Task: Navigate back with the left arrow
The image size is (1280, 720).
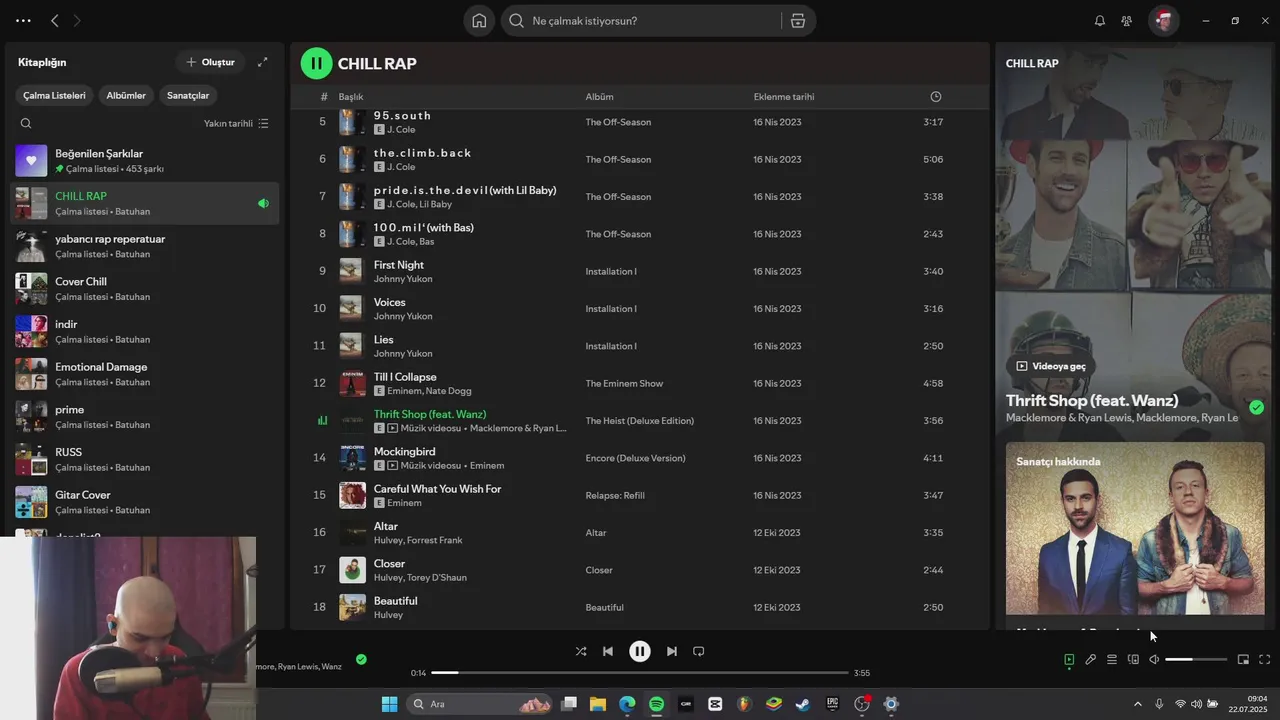Action: pyautogui.click(x=55, y=21)
